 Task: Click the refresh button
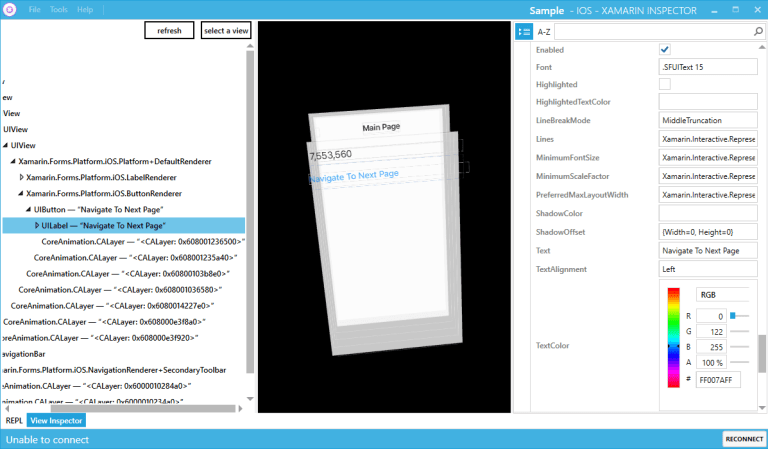click(169, 30)
